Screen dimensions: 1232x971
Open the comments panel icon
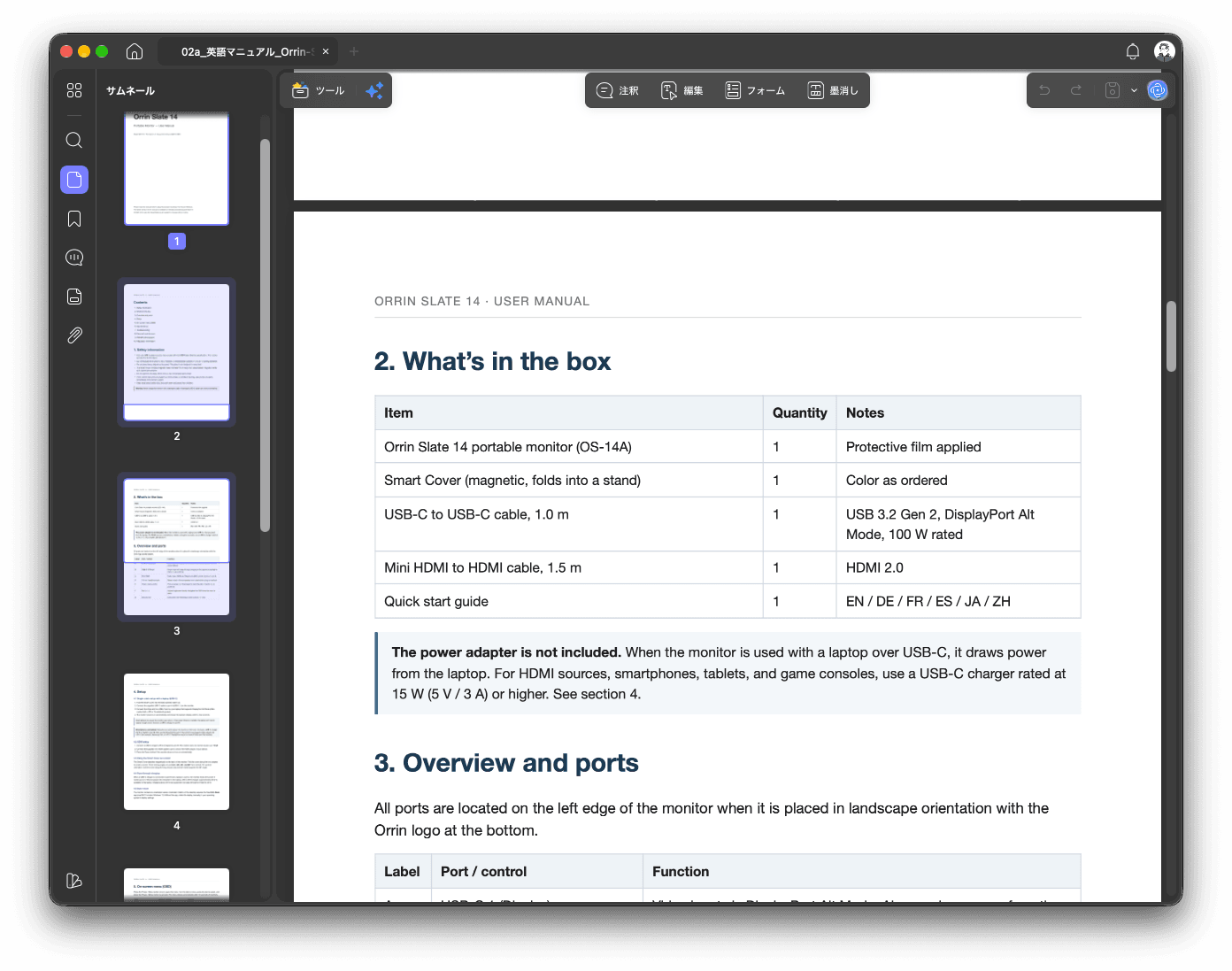(74, 258)
